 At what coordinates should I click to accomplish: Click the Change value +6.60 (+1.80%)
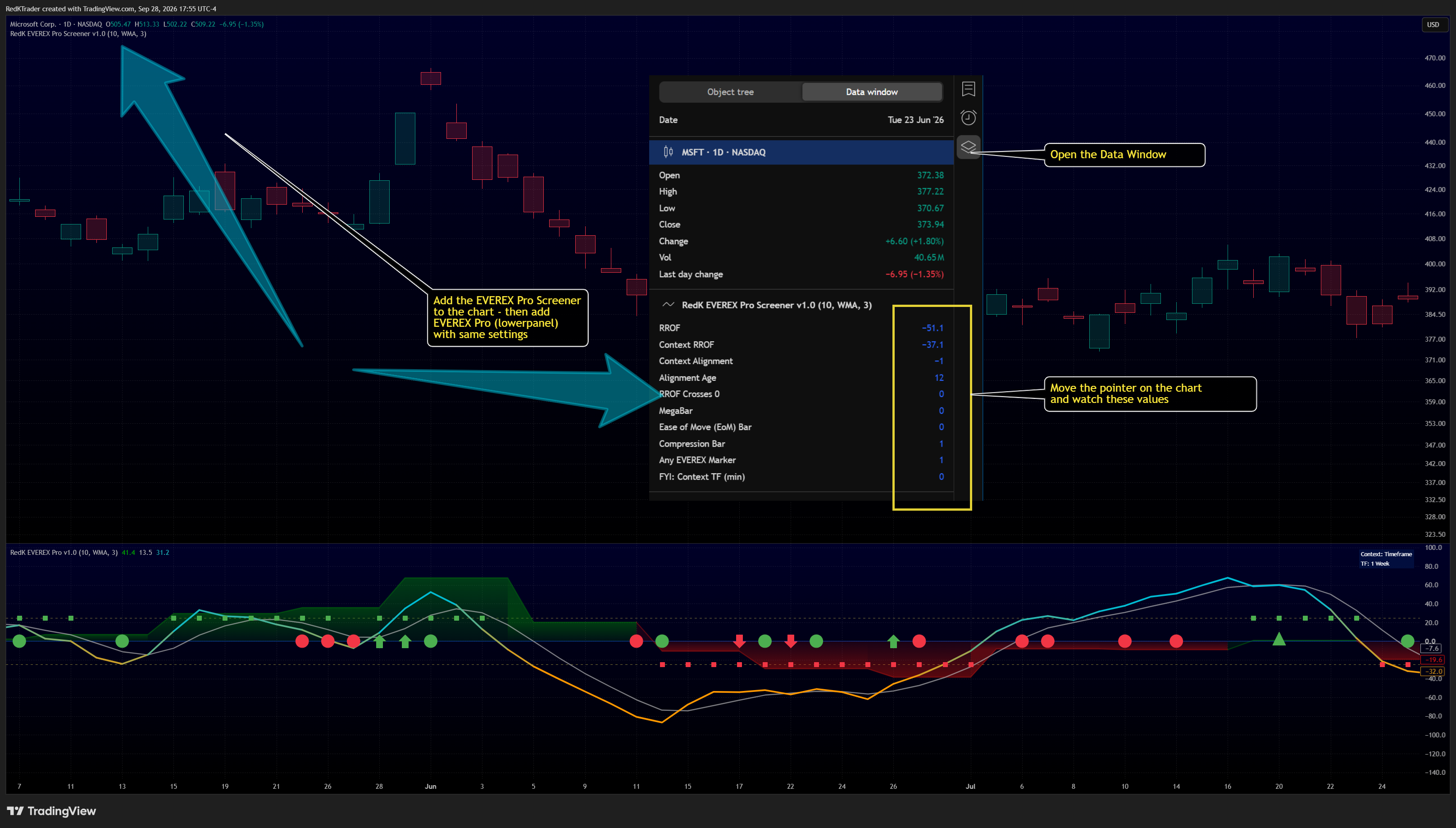915,241
